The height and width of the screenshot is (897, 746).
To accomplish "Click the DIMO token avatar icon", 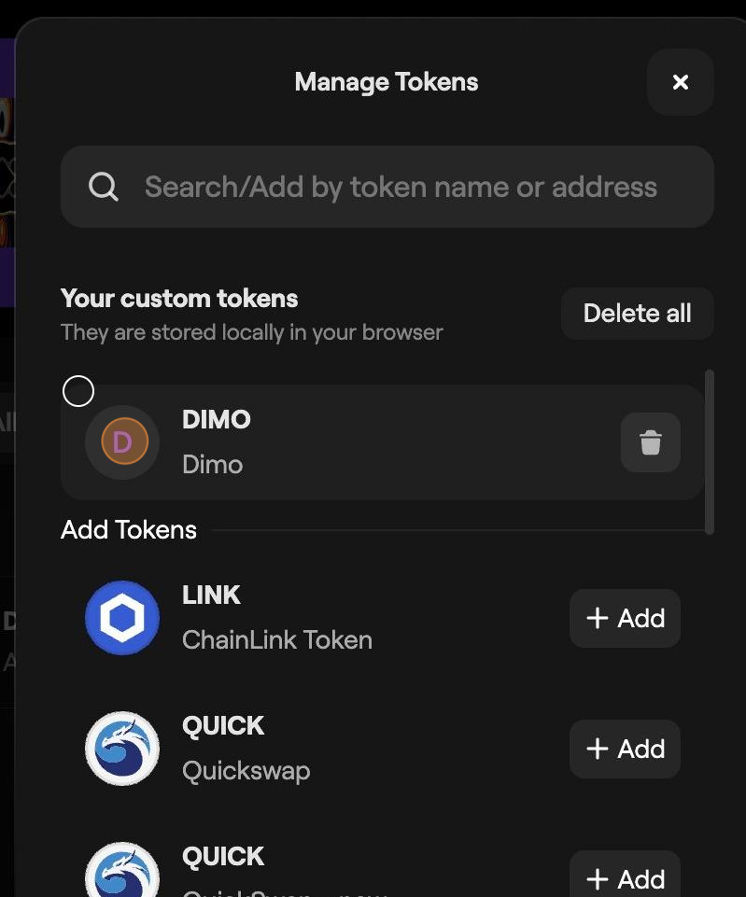I will point(122,442).
